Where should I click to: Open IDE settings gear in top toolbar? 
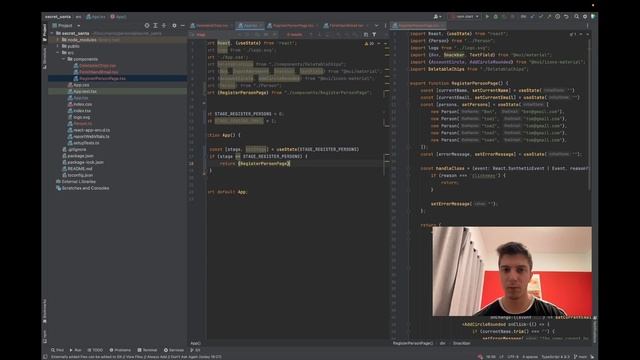coord(585,17)
